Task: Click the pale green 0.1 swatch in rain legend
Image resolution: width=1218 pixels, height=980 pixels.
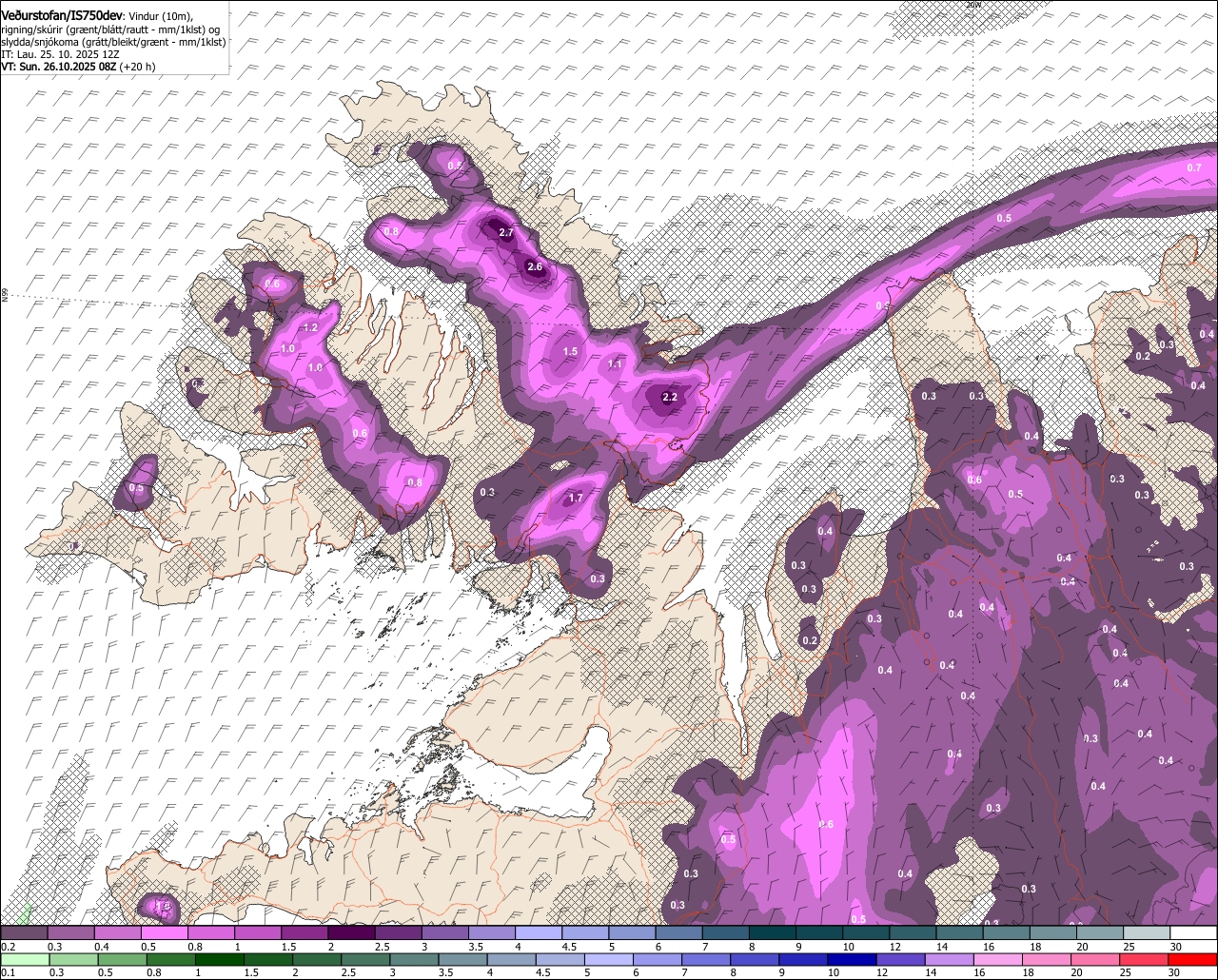Action: [x=24, y=959]
